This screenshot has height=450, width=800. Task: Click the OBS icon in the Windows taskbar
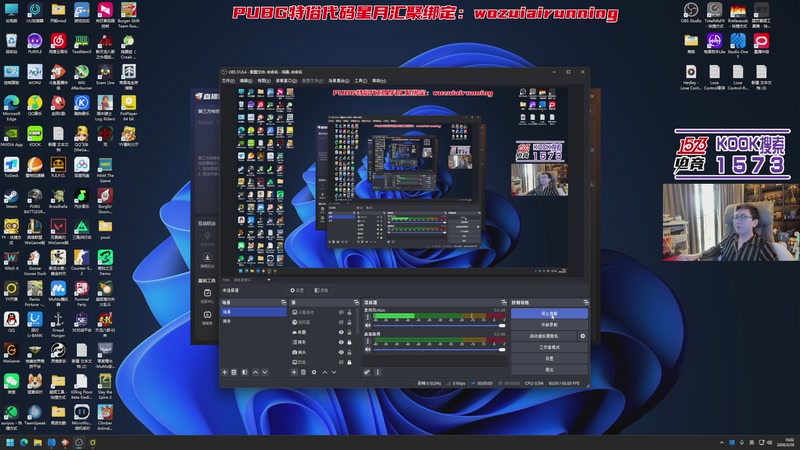click(79, 442)
